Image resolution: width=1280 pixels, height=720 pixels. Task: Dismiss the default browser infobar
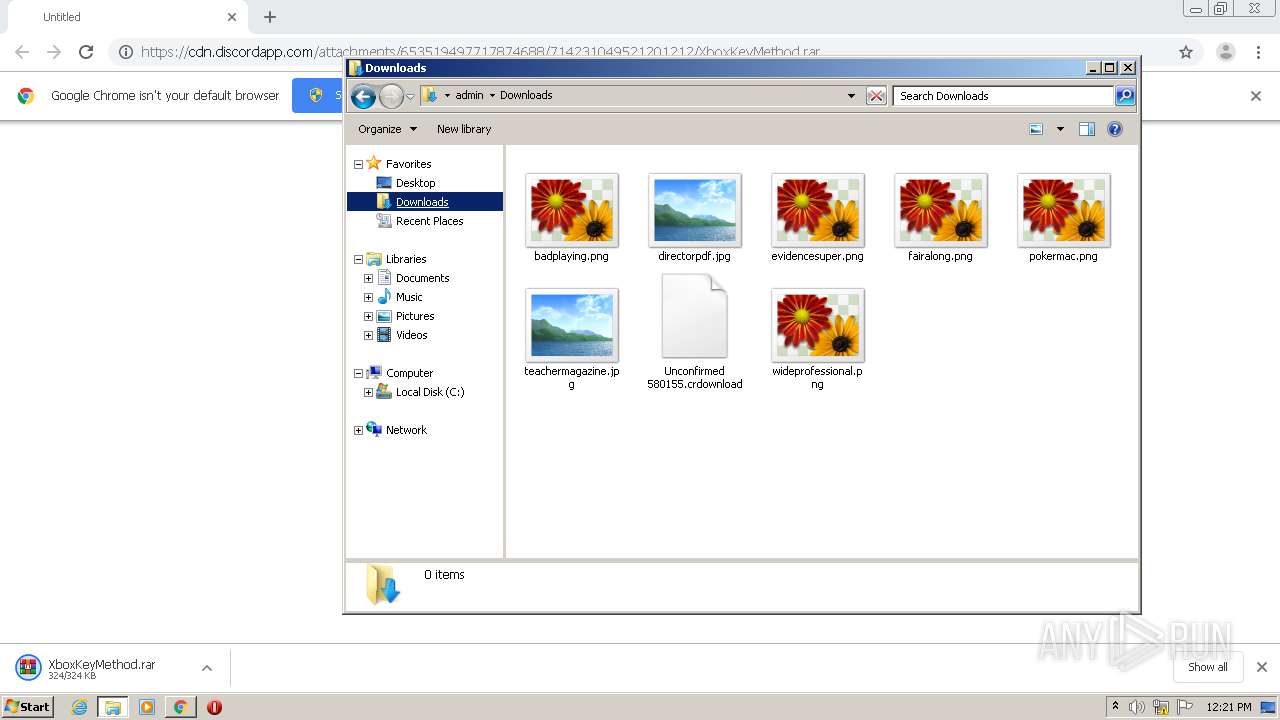[x=1256, y=96]
